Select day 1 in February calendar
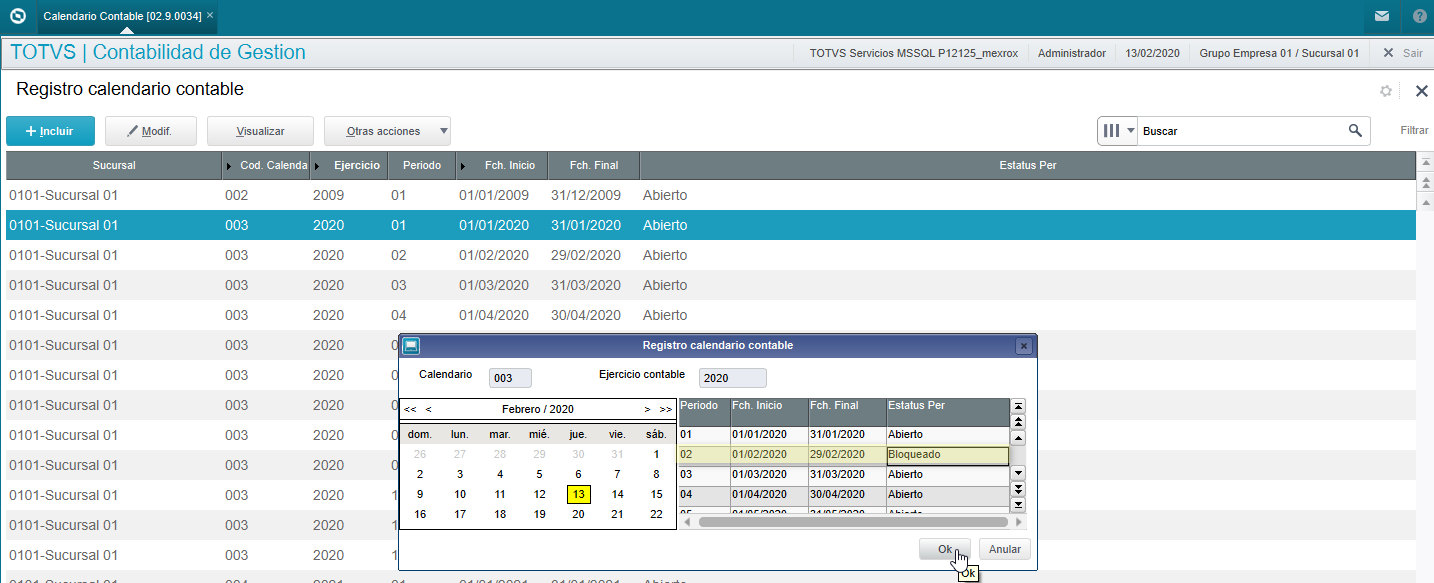This screenshot has height=583, width=1434. (x=656, y=454)
